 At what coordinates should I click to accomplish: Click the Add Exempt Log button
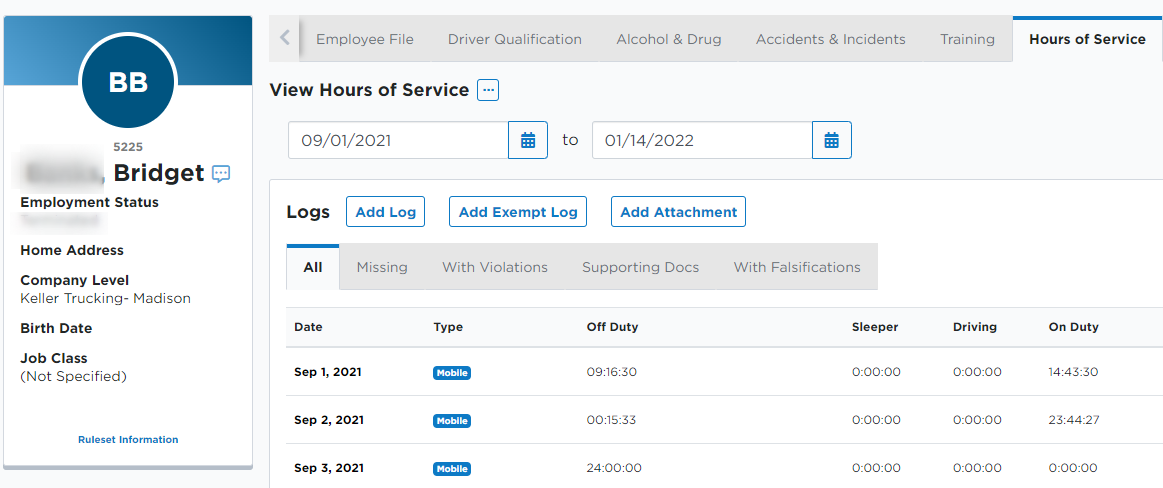pyautogui.click(x=518, y=212)
